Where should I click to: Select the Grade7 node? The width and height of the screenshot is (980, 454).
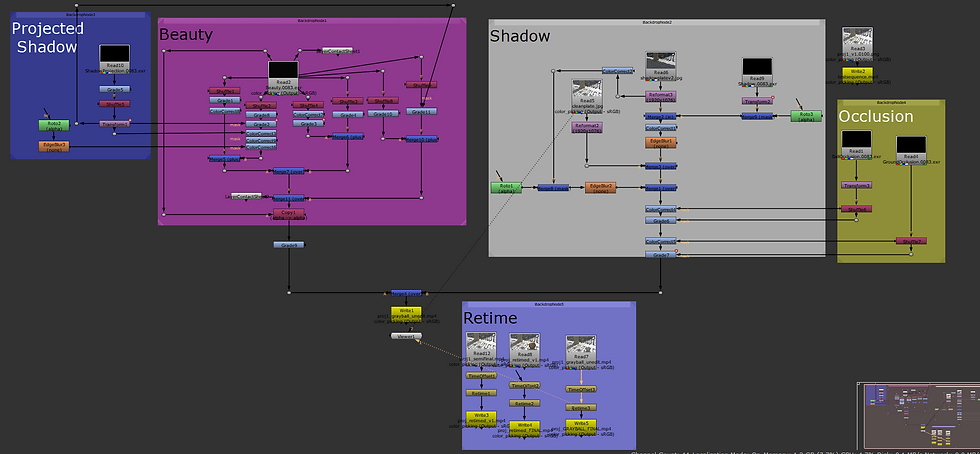click(661, 255)
